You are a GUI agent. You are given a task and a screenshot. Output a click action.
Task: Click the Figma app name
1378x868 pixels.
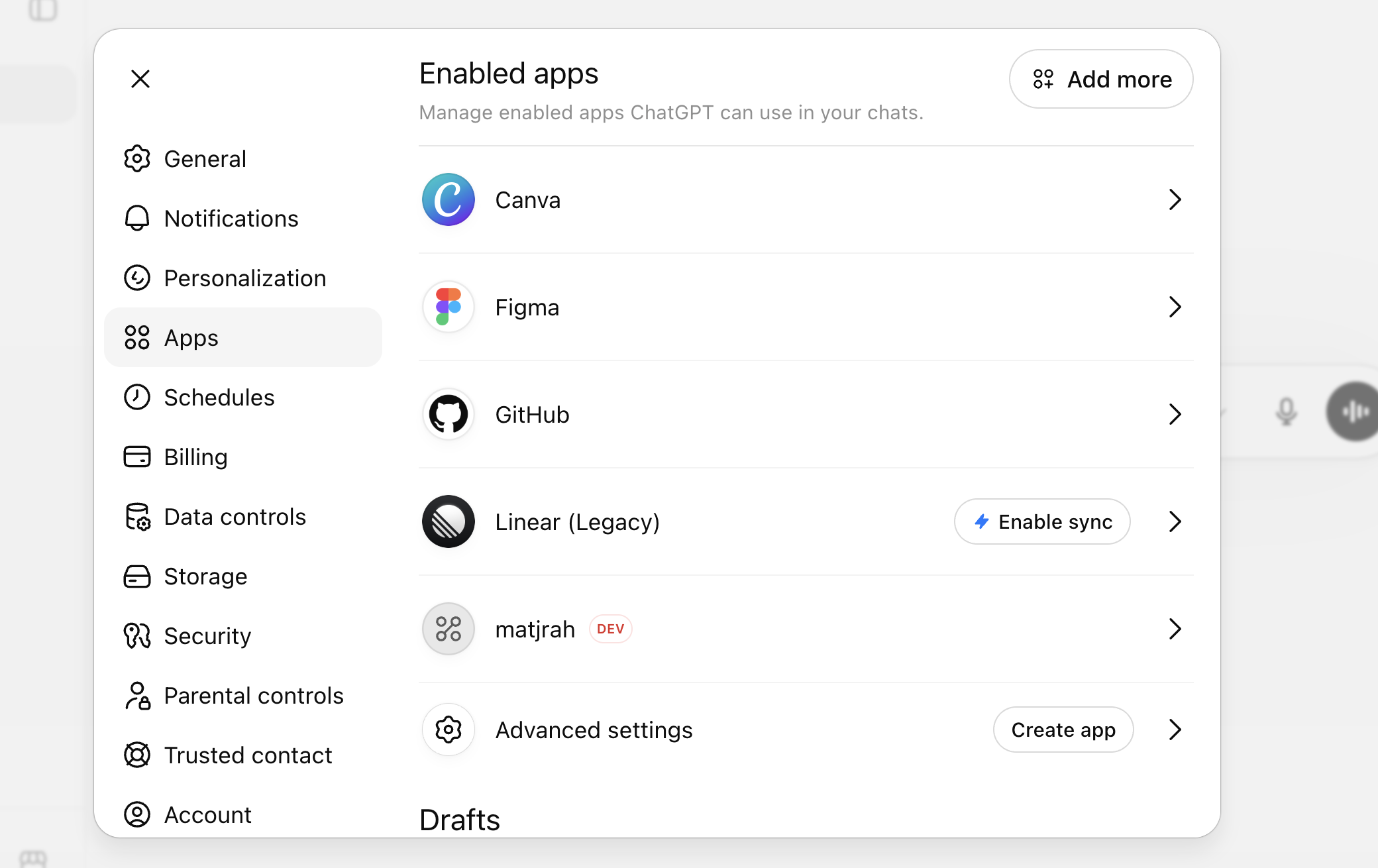pyautogui.click(x=527, y=307)
